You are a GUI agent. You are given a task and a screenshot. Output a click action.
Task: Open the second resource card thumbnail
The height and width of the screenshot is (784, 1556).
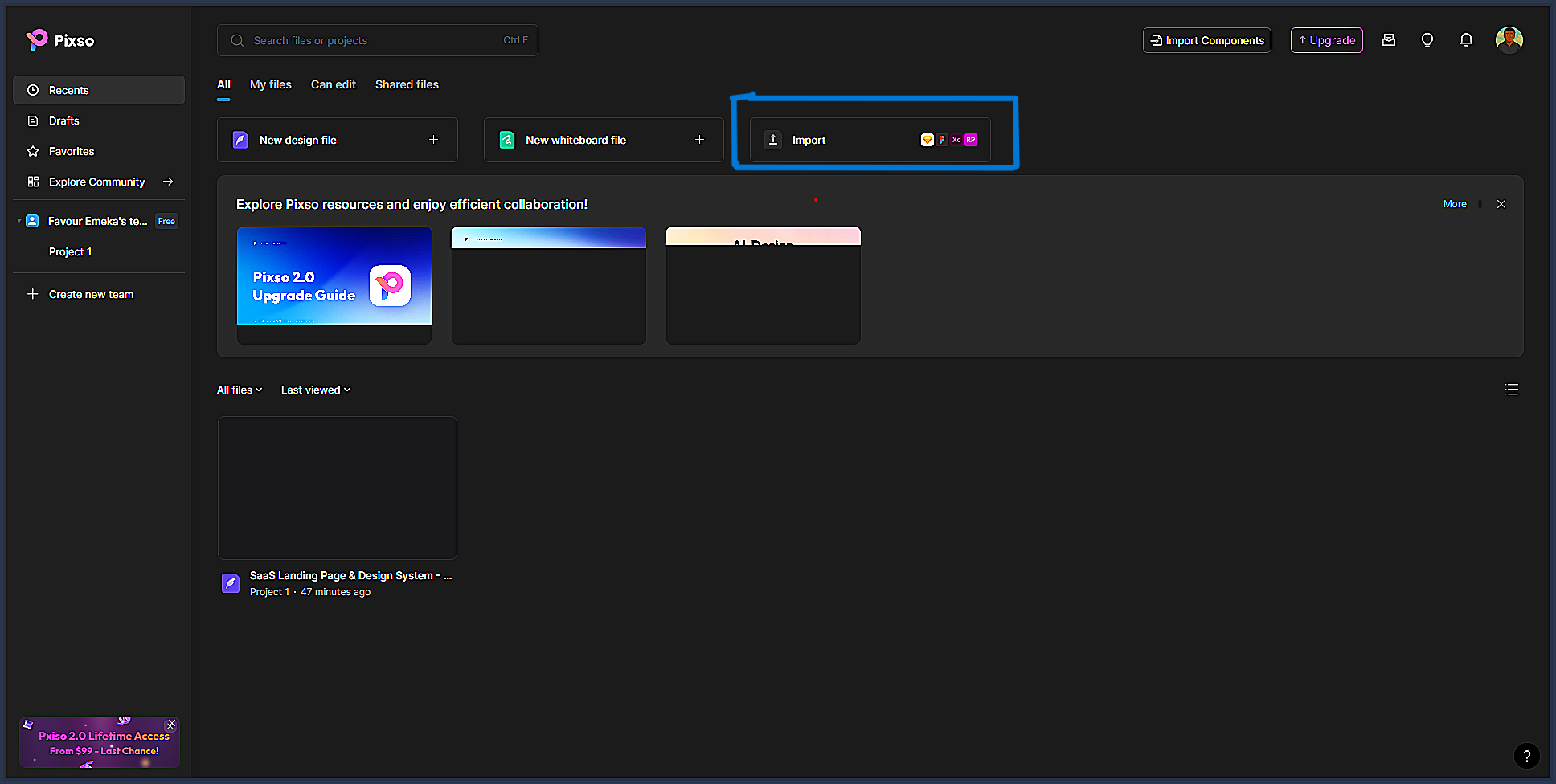549,285
